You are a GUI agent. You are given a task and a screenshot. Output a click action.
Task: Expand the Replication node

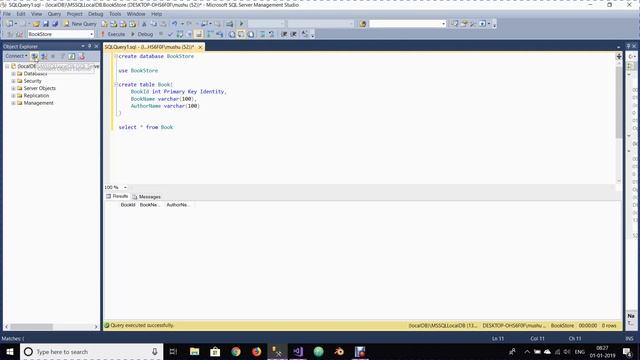pyautogui.click(x=13, y=96)
